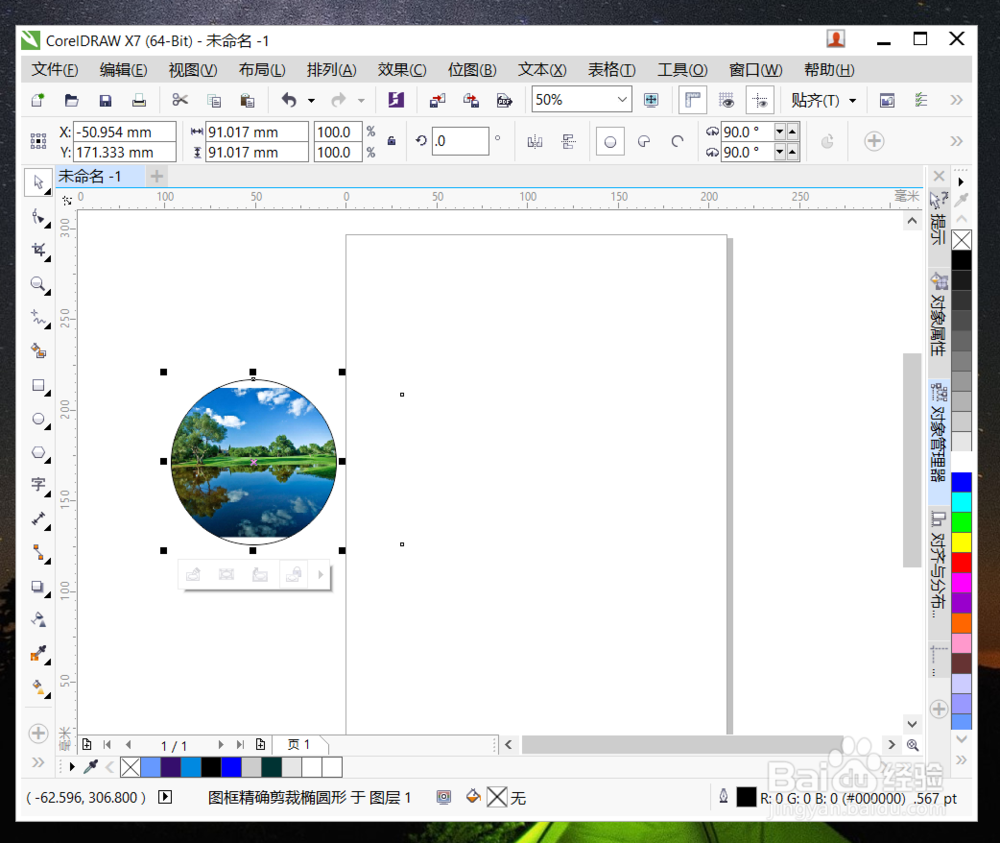Select the Color Eyedropper tool

[37, 653]
